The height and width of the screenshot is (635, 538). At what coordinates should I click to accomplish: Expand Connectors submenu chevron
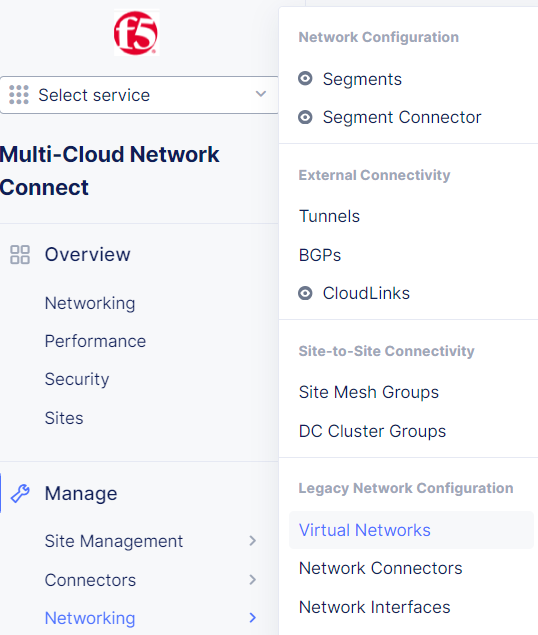tap(252, 580)
